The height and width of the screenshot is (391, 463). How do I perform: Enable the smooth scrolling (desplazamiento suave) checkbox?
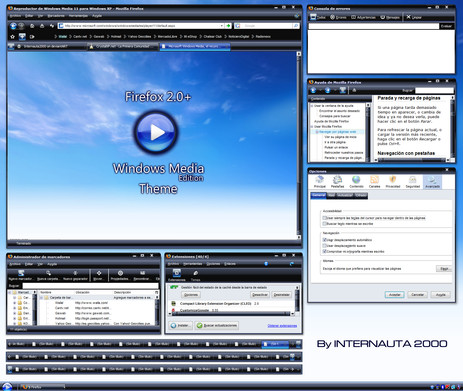point(325,245)
